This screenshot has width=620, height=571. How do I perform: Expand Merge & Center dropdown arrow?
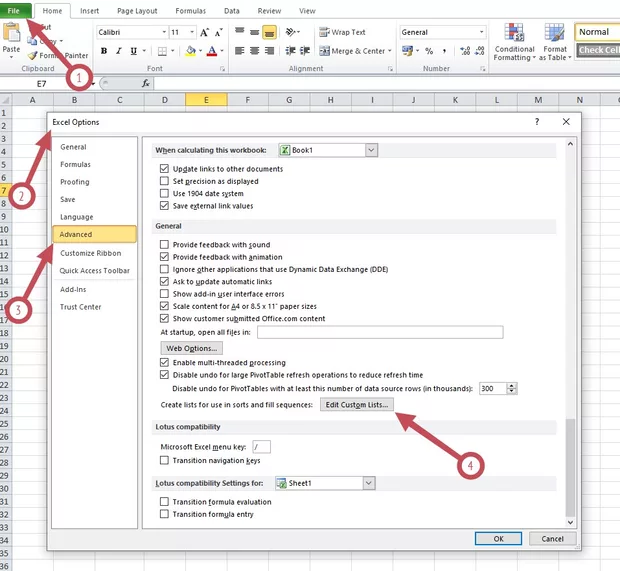(389, 51)
